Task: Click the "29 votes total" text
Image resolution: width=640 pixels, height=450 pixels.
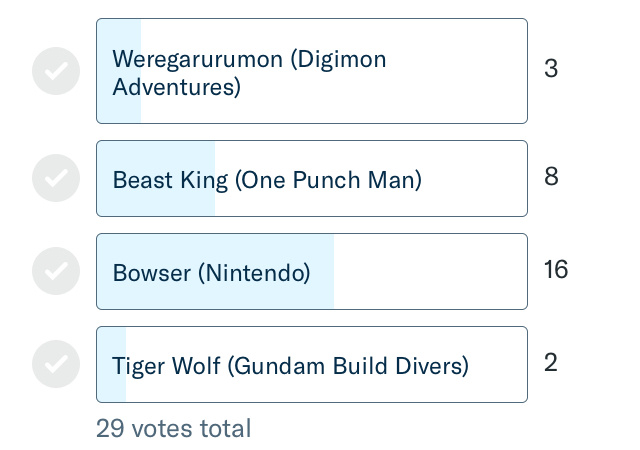Action: (174, 429)
